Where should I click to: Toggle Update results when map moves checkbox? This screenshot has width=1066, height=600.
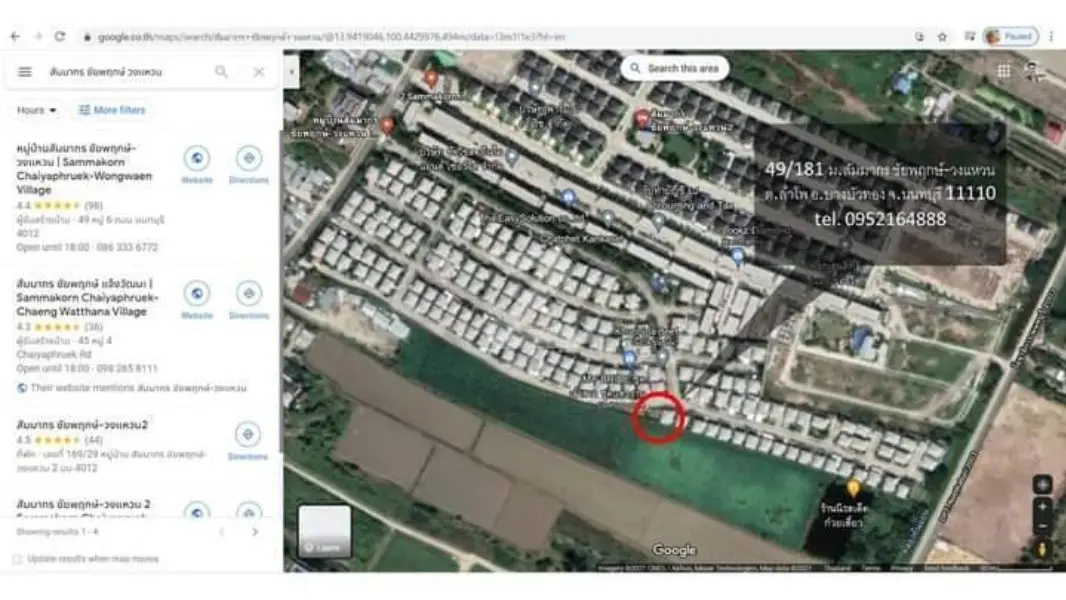17,559
